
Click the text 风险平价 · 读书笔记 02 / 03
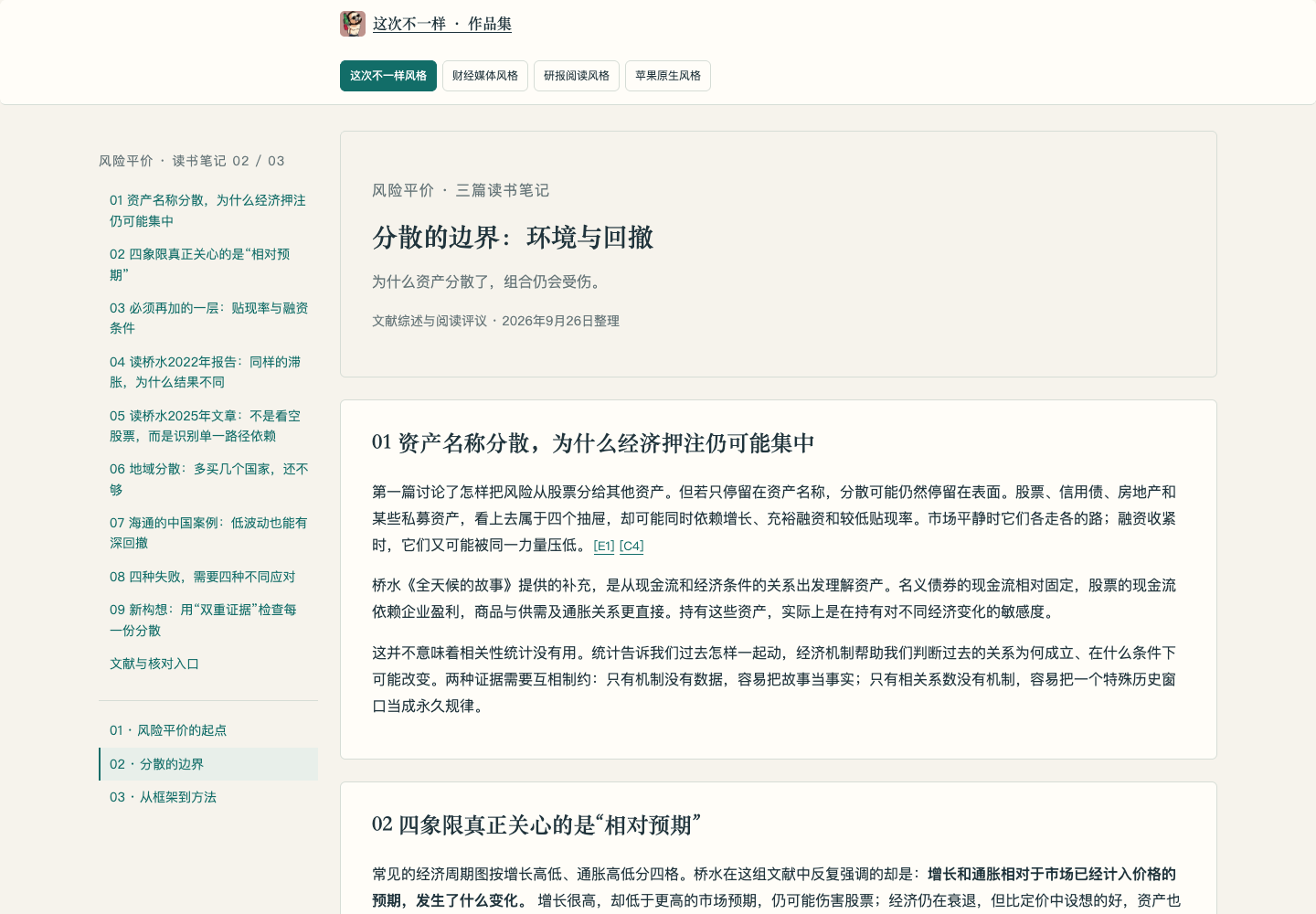click(192, 161)
